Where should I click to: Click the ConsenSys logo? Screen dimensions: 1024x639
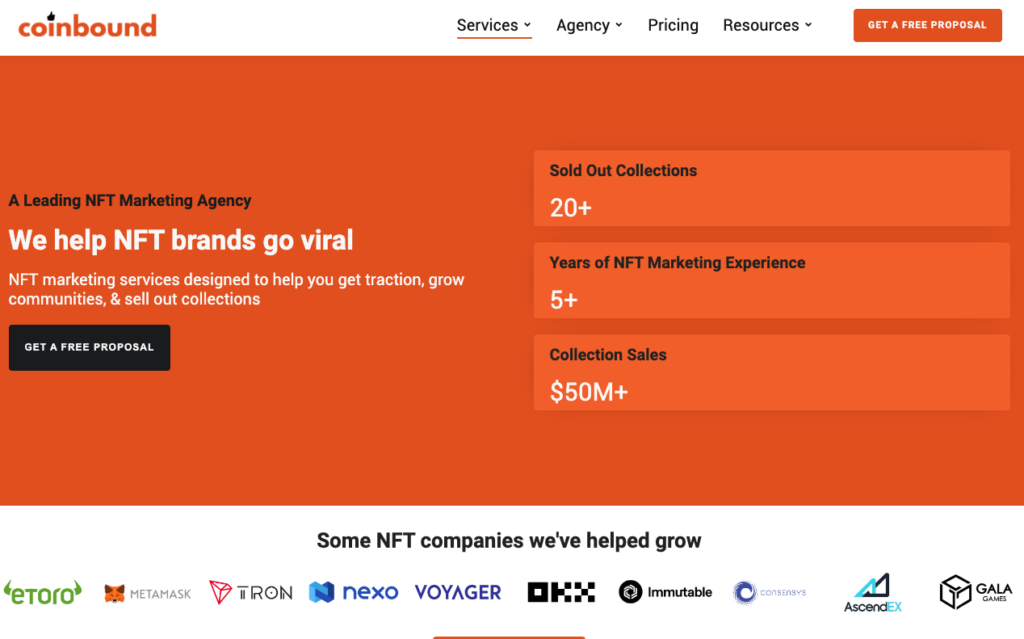(769, 593)
